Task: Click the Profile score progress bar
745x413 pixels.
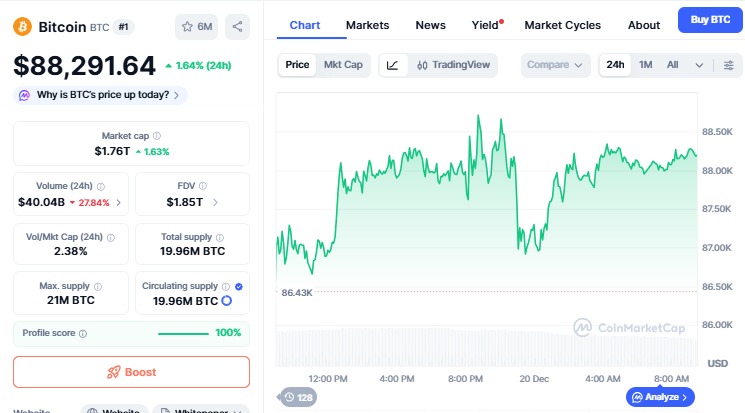Action: [x=184, y=333]
